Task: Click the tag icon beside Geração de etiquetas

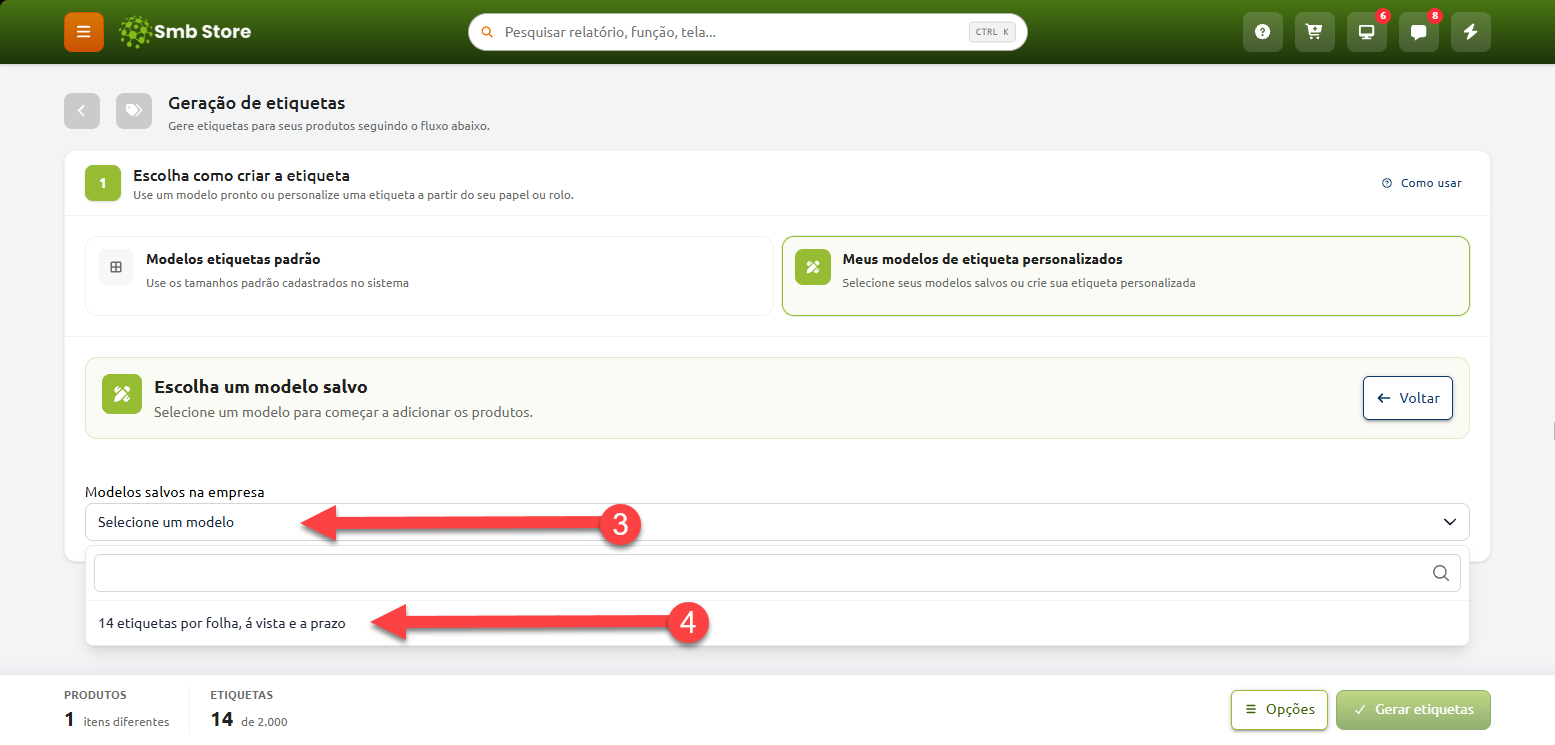Action: 134,111
